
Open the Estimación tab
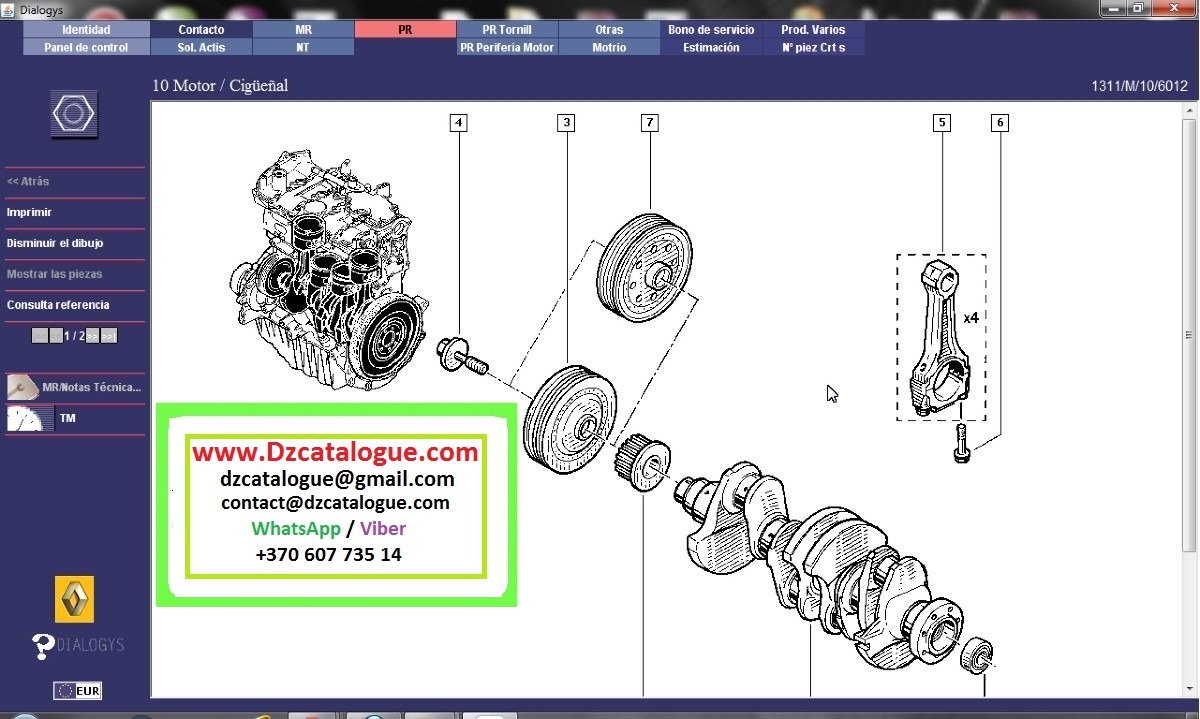click(x=711, y=47)
